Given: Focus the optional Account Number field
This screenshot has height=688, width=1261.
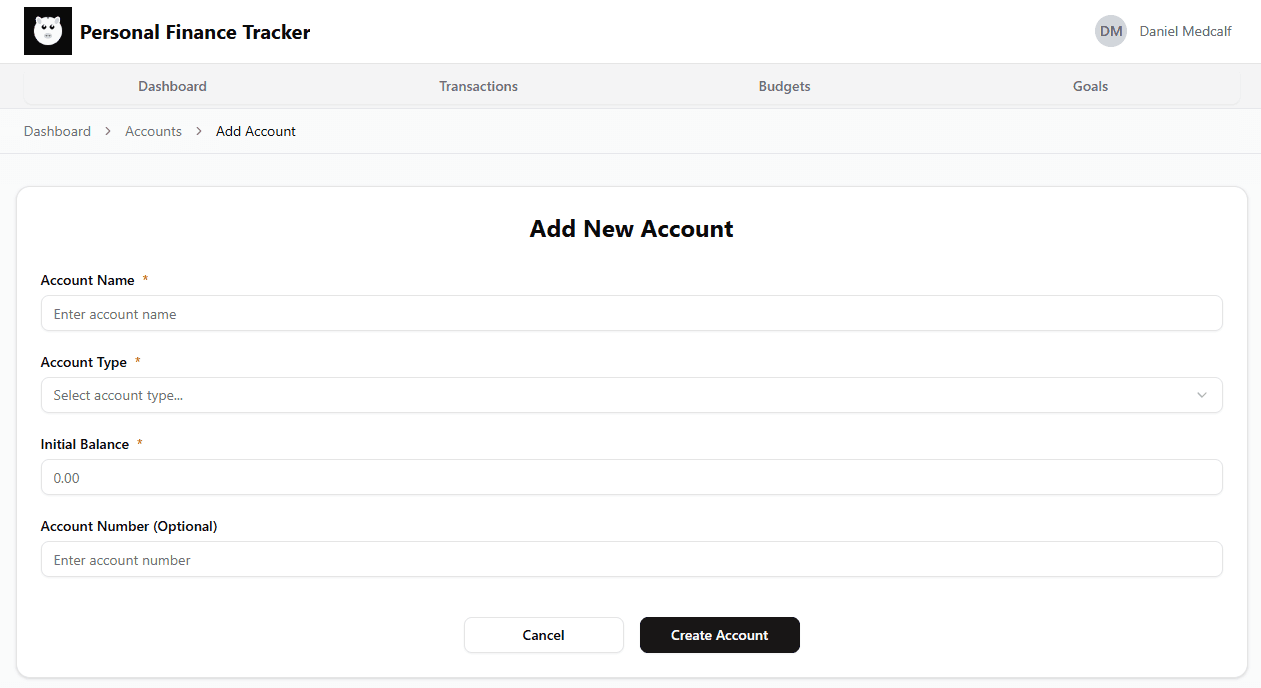Looking at the screenshot, I should tap(630, 559).
